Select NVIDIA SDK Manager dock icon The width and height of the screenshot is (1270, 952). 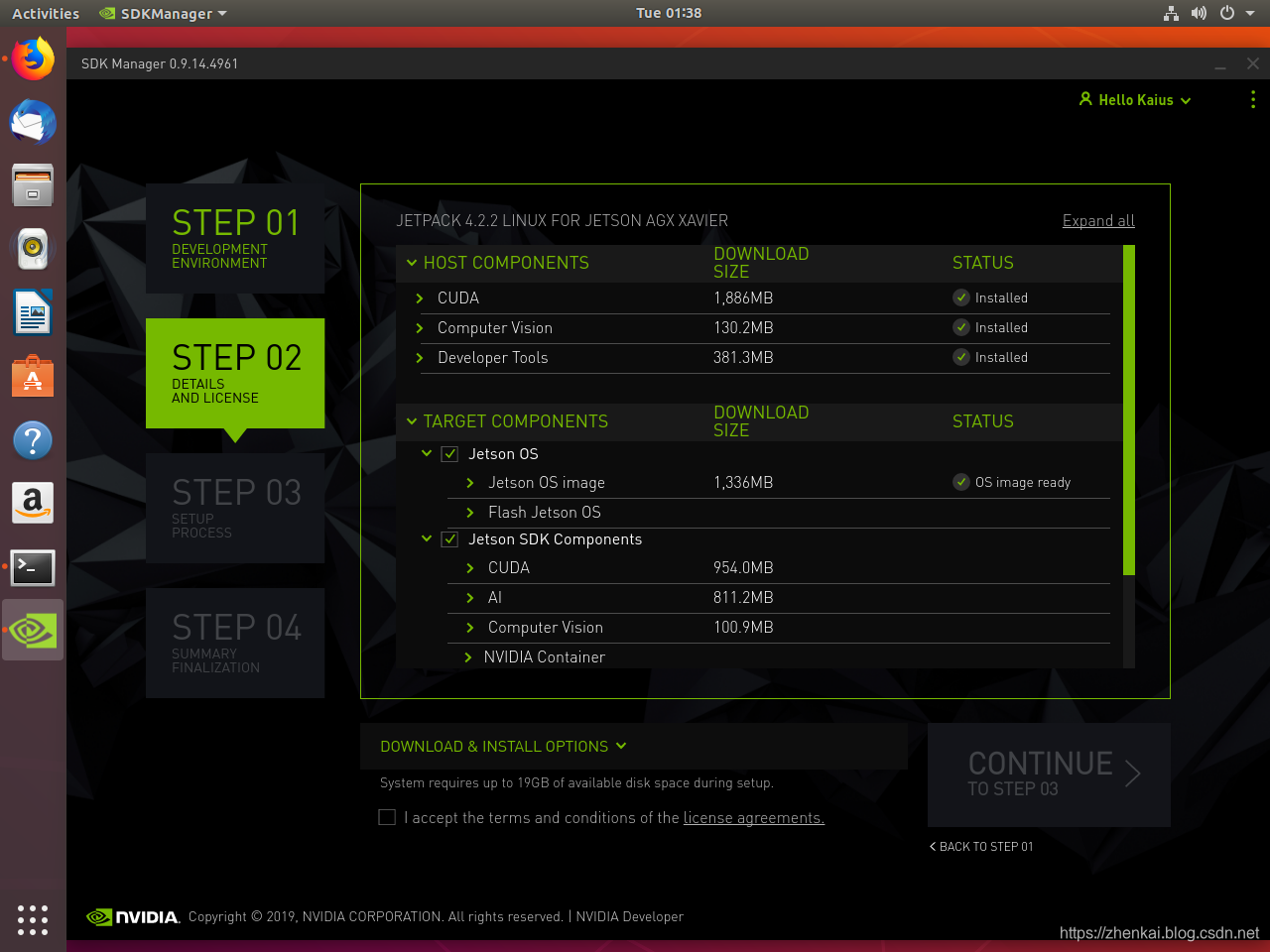pos(33,631)
